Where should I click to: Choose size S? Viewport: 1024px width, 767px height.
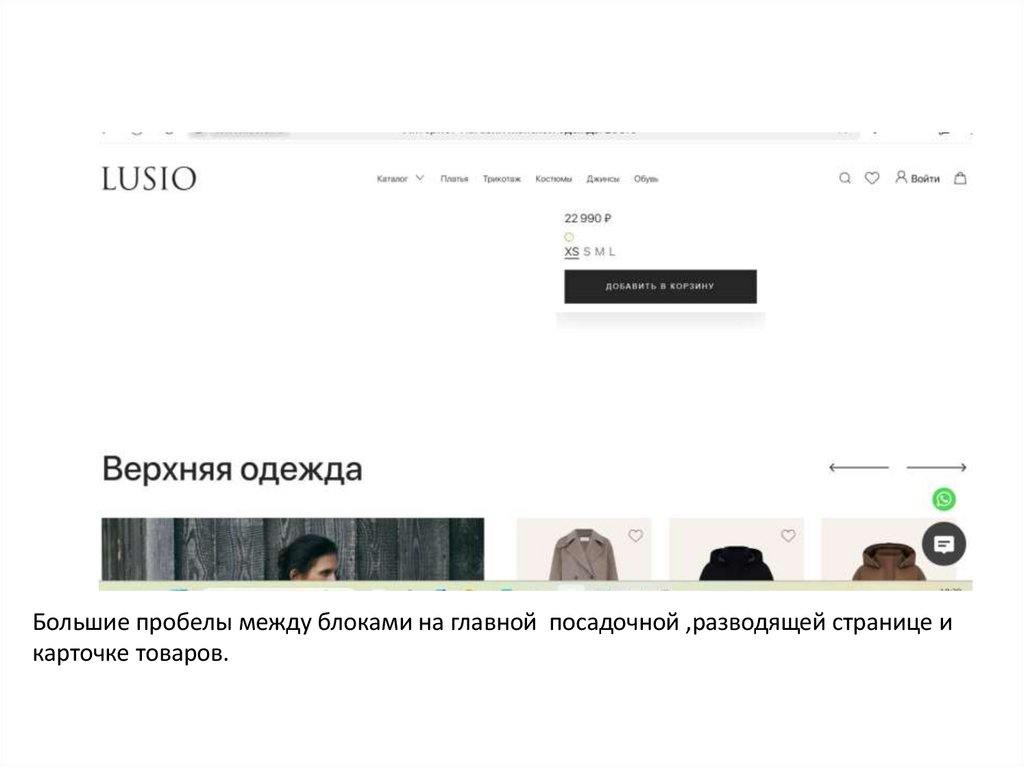[x=586, y=252]
